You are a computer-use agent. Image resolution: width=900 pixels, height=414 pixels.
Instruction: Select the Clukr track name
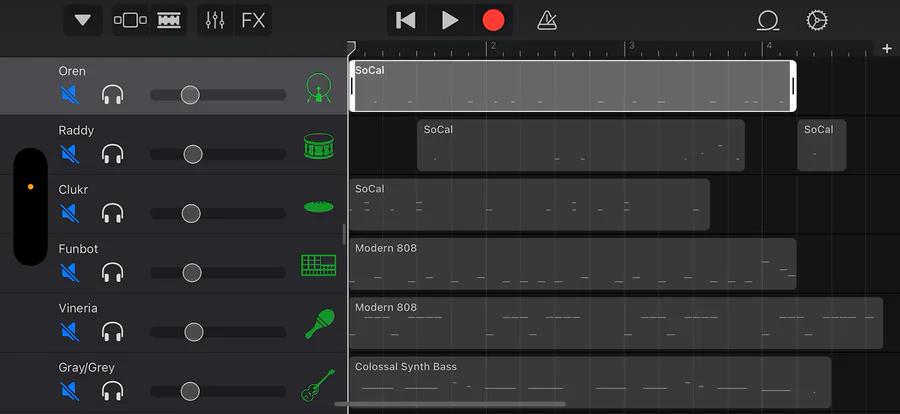coord(73,190)
